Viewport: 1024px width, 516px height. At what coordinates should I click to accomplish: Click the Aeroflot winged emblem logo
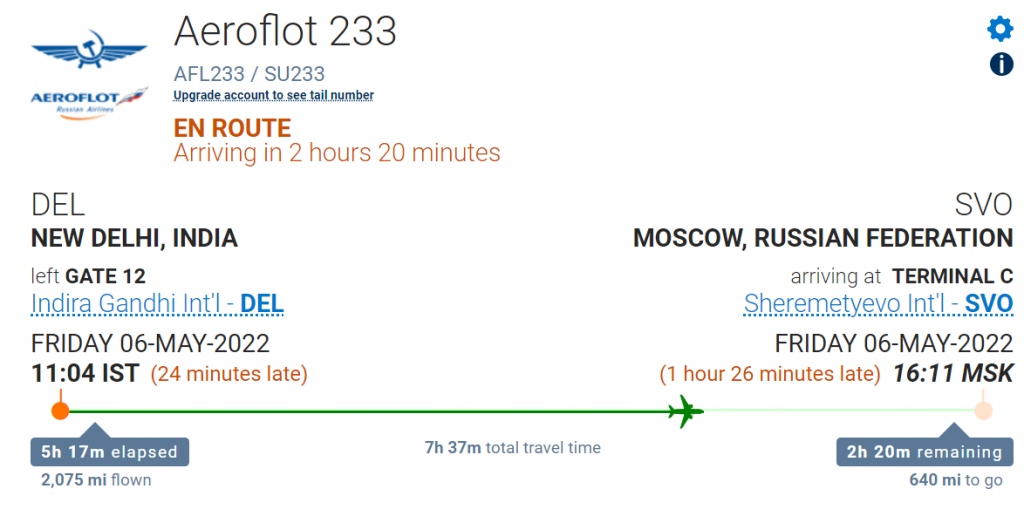pos(89,50)
